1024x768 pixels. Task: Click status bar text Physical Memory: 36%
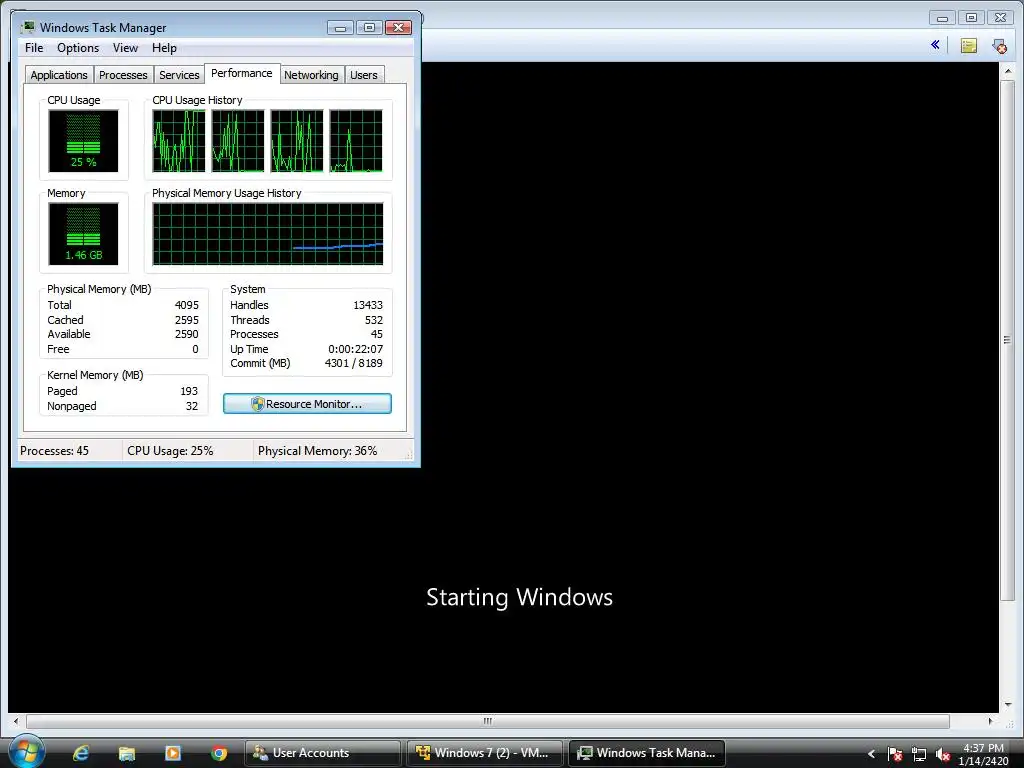317,451
